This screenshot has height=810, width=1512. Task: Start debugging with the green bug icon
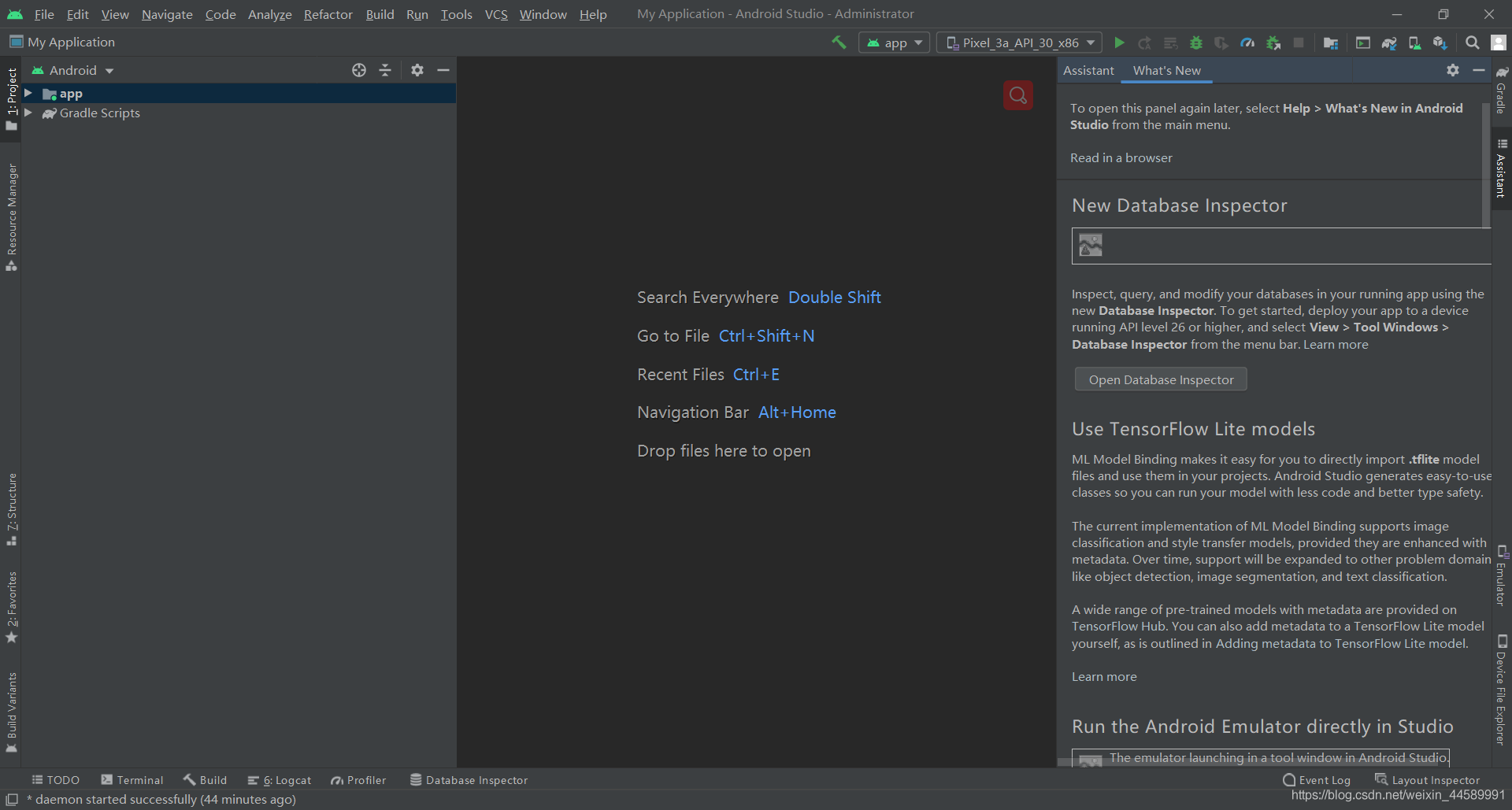(1195, 43)
